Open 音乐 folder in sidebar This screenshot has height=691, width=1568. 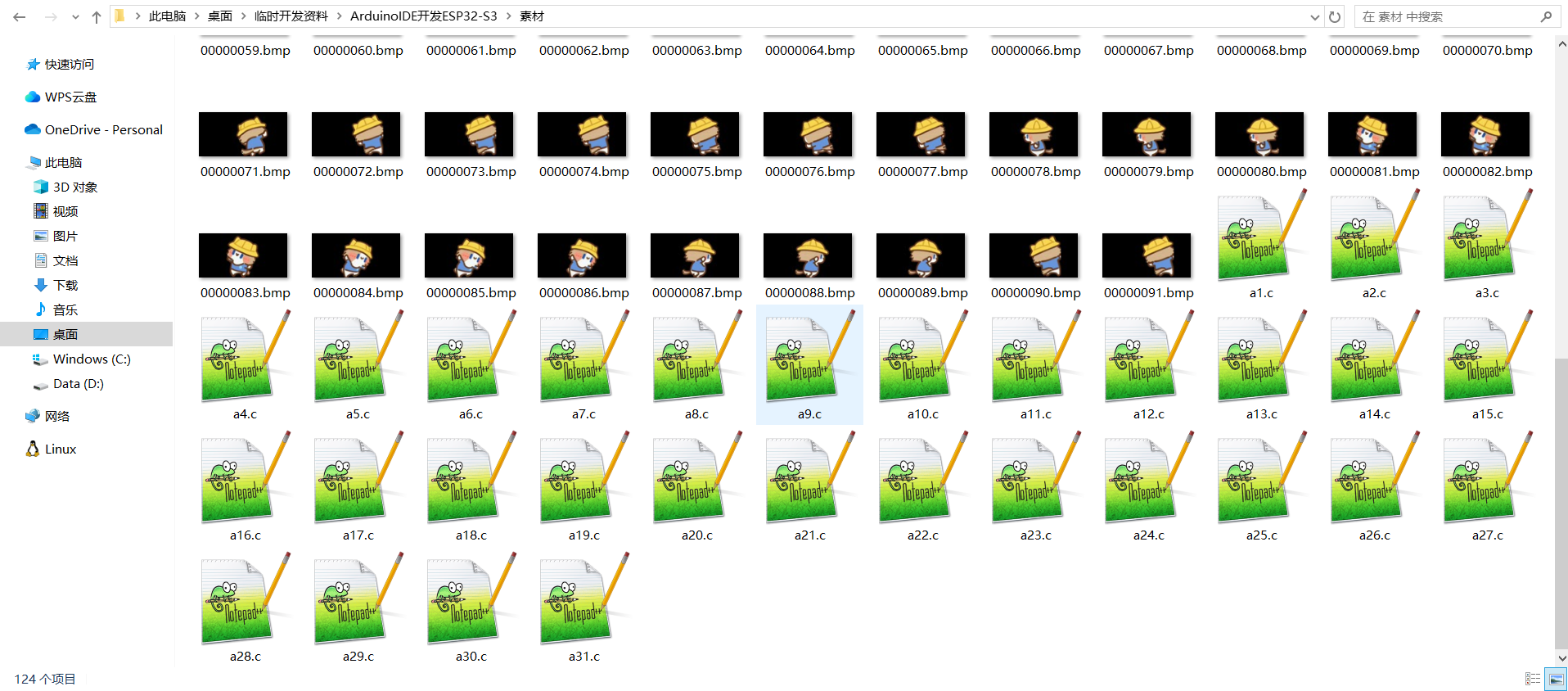pos(65,309)
